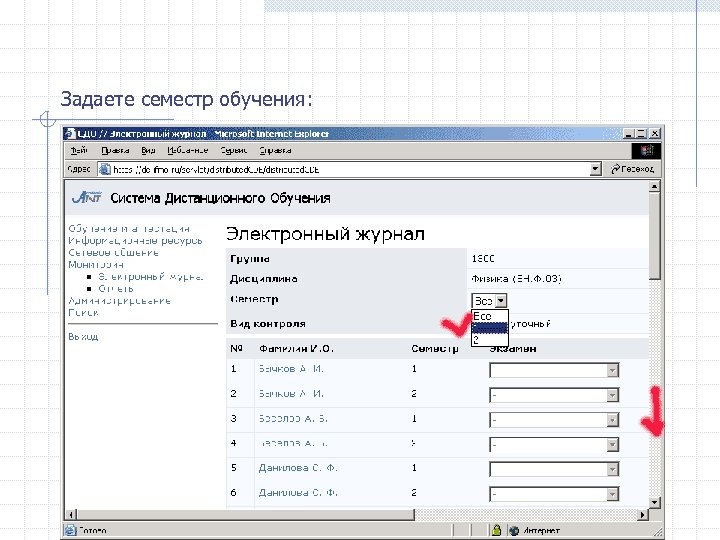720x540 pixels.
Task: Click the padlock security icon in status bar
Action: click(496, 530)
